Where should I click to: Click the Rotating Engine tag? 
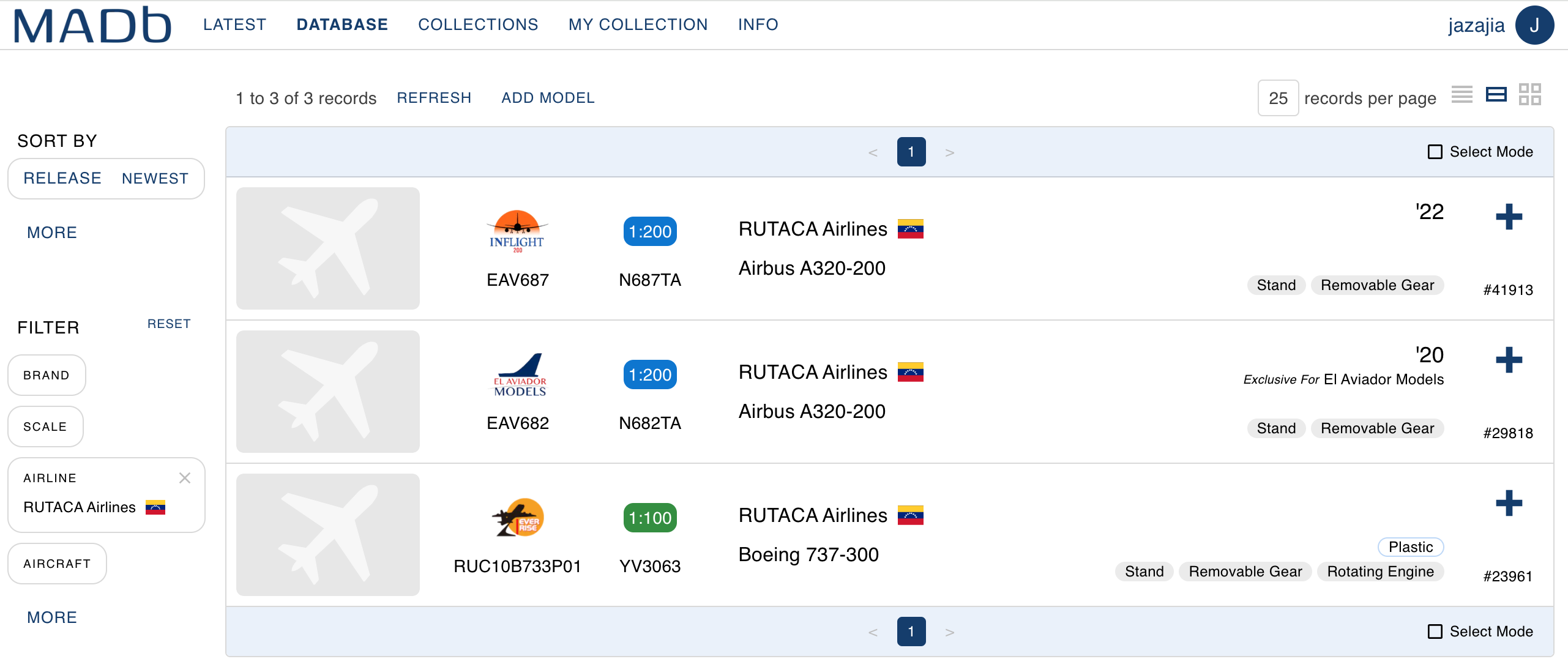point(1380,572)
